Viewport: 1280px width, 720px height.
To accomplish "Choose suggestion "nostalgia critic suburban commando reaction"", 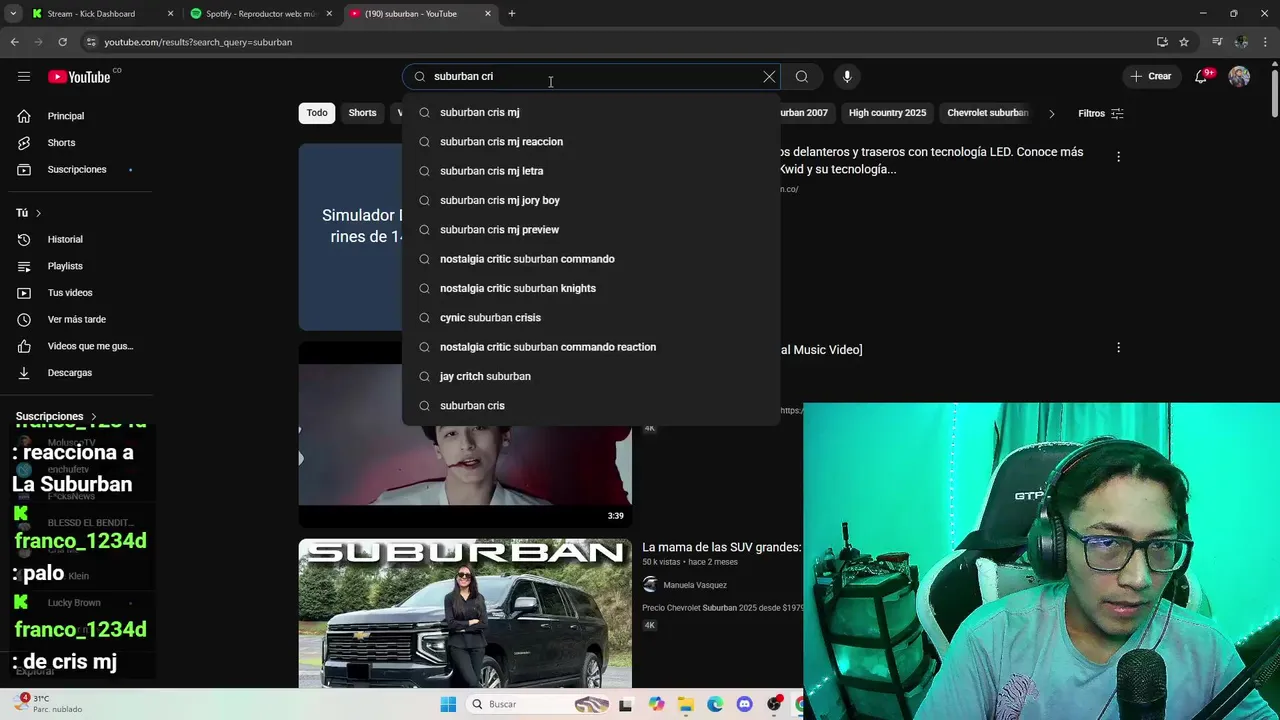I will click(591, 347).
